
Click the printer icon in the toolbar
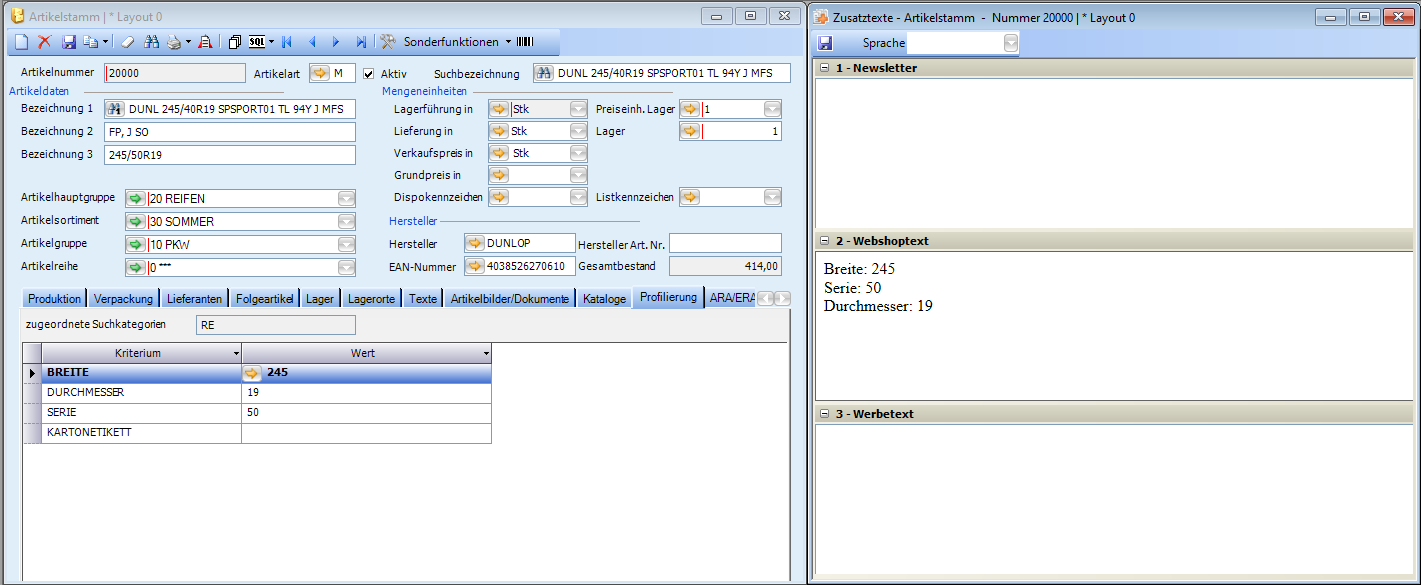(174, 42)
